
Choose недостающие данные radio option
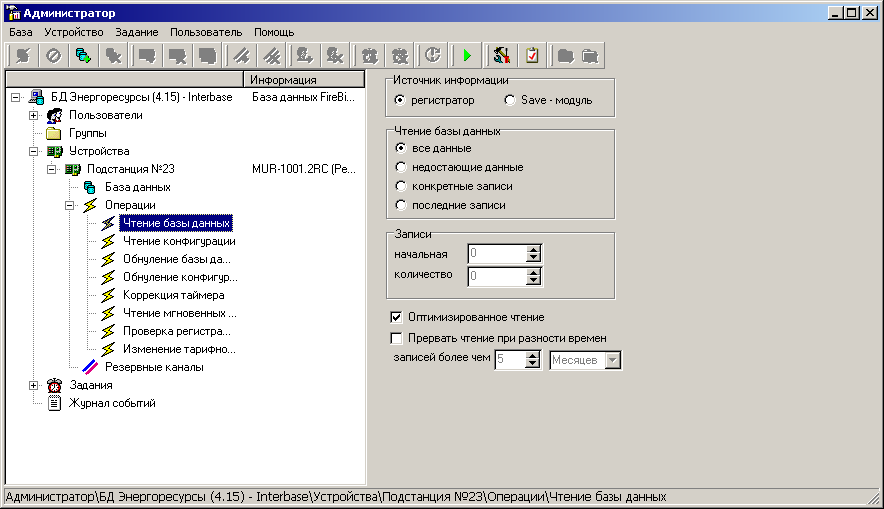pos(401,167)
